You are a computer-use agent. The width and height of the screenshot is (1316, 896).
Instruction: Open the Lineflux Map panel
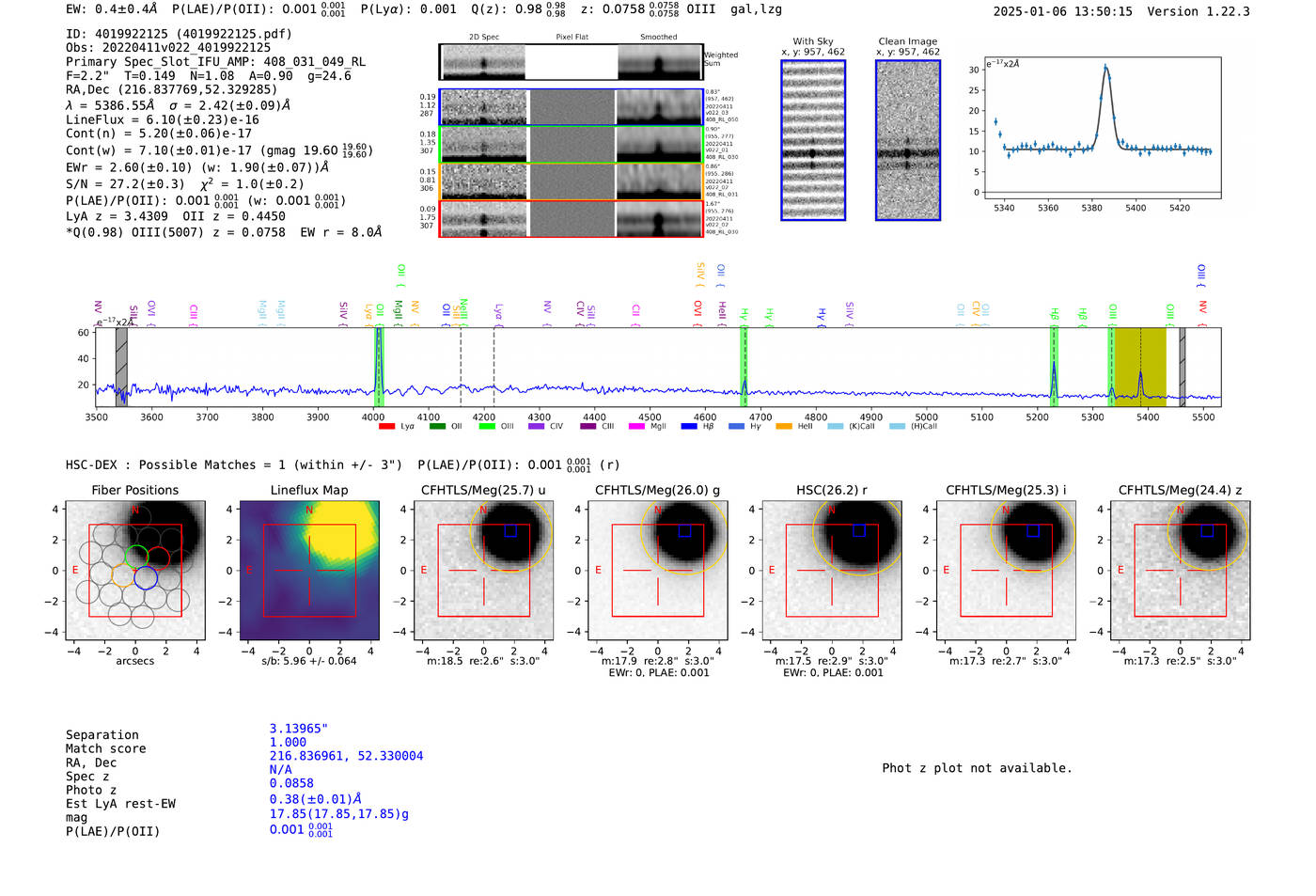pyautogui.click(x=309, y=570)
